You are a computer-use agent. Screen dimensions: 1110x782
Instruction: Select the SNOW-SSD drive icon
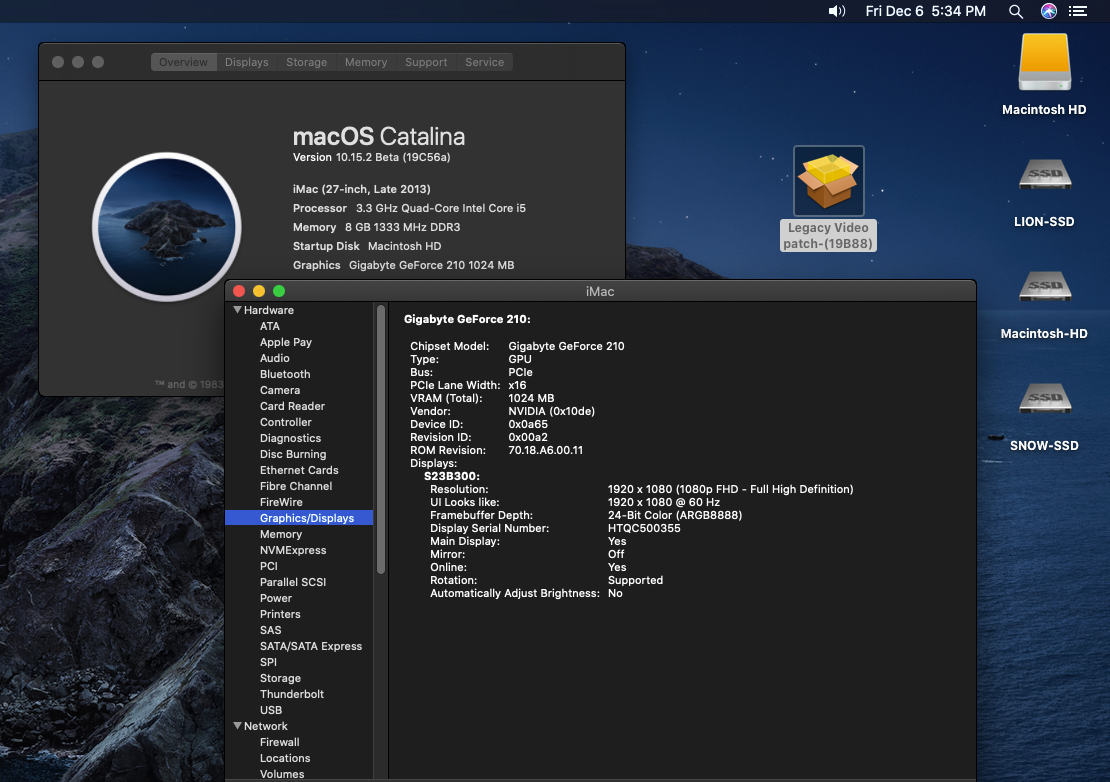[1045, 398]
